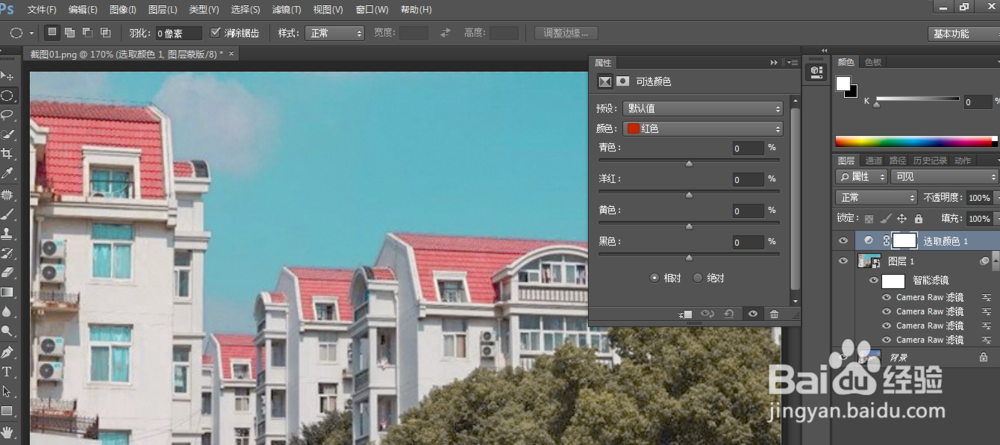Select the Path Selection tool
Viewport: 1000px width, 445px height.
coord(8,391)
